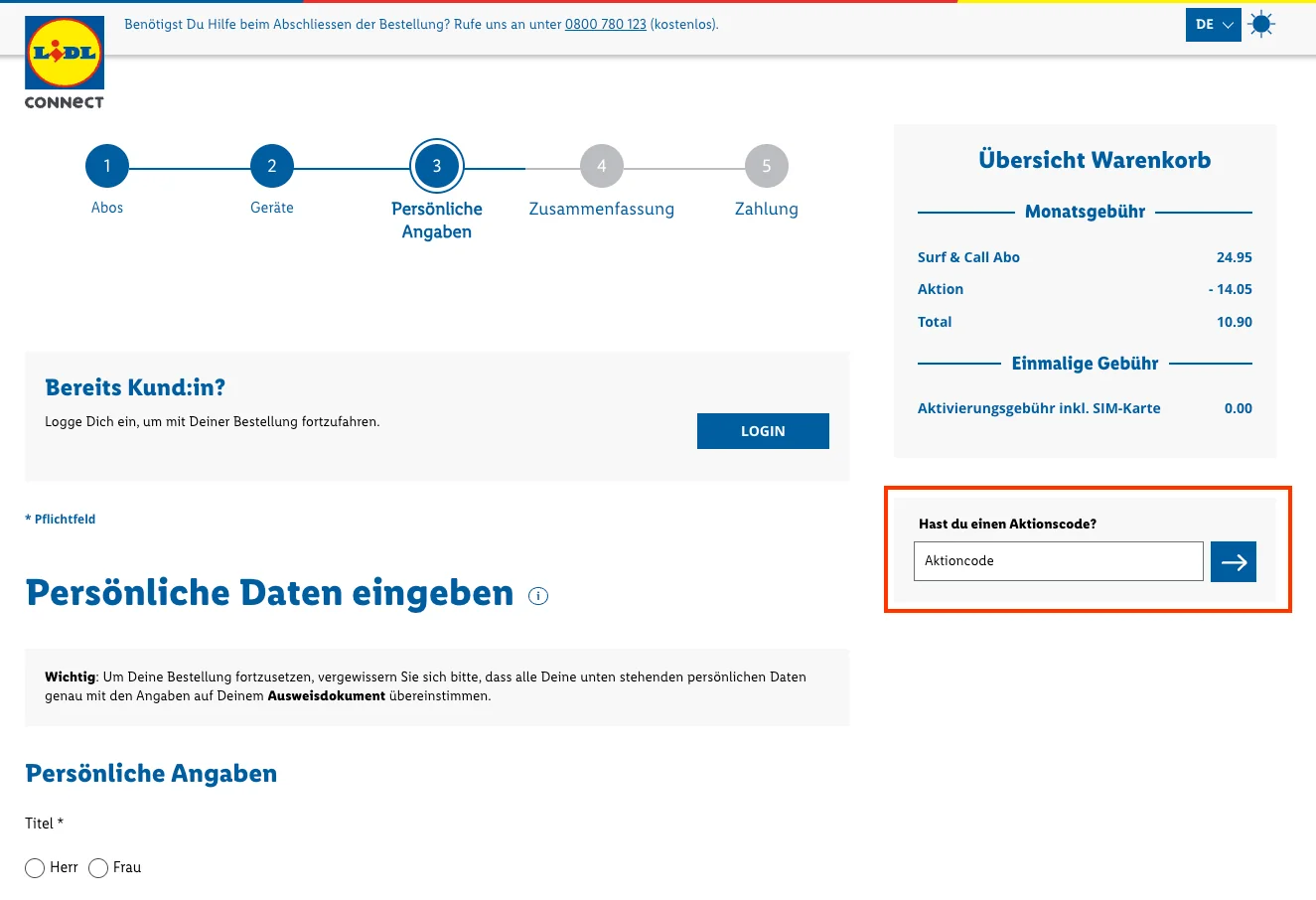
Task: Click the 24.95 price value
Action: point(1235,257)
